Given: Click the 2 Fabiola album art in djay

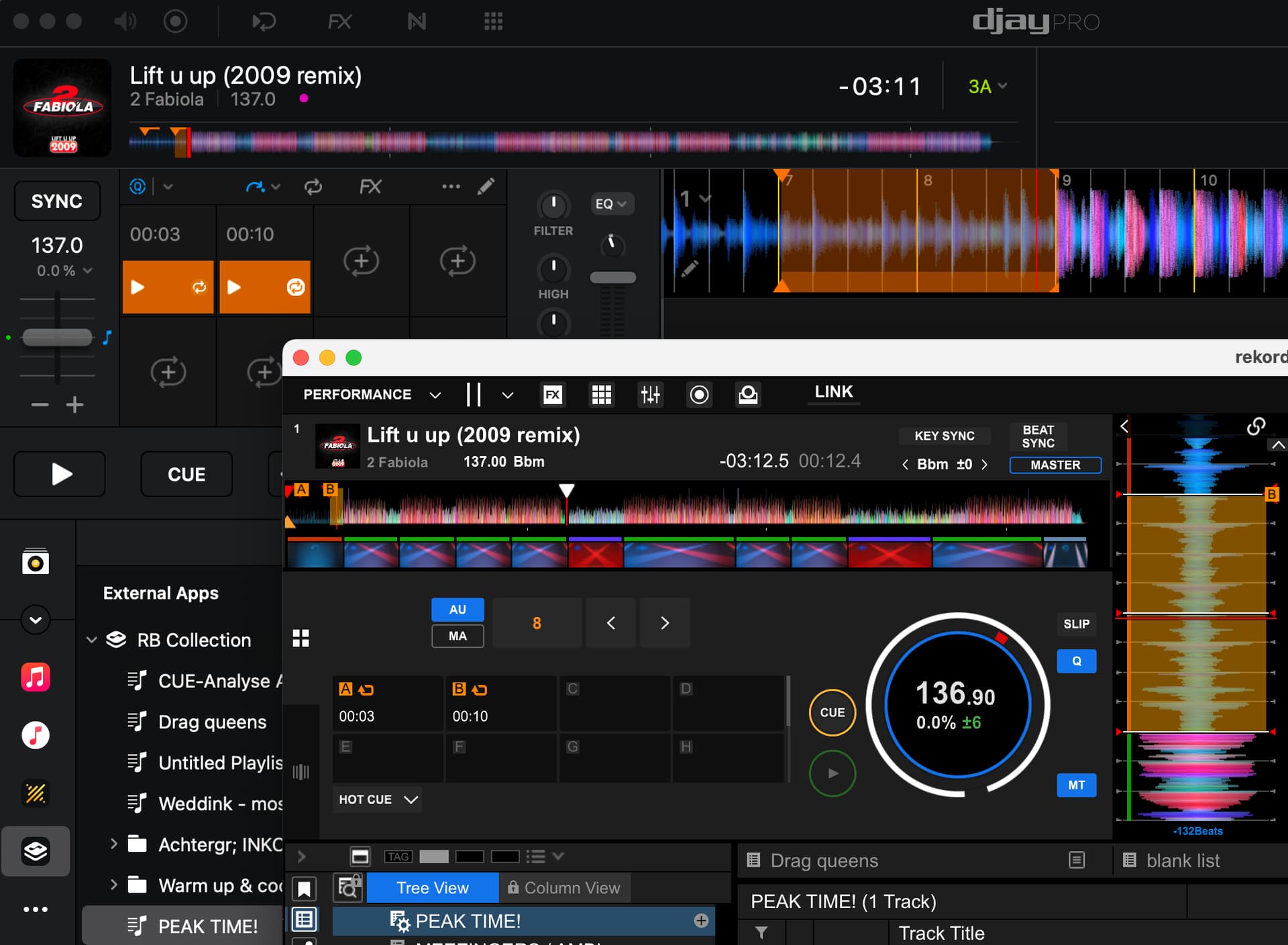Looking at the screenshot, I should (x=62, y=107).
